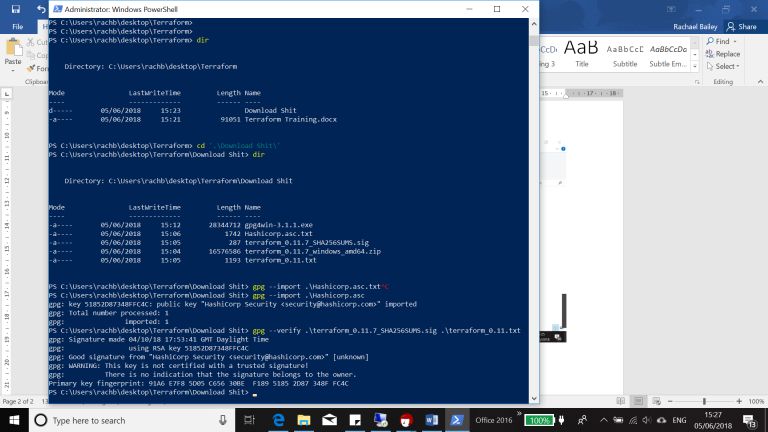Click the 100% battery indicator
Viewport: 768px width, 432px height.
point(539,420)
